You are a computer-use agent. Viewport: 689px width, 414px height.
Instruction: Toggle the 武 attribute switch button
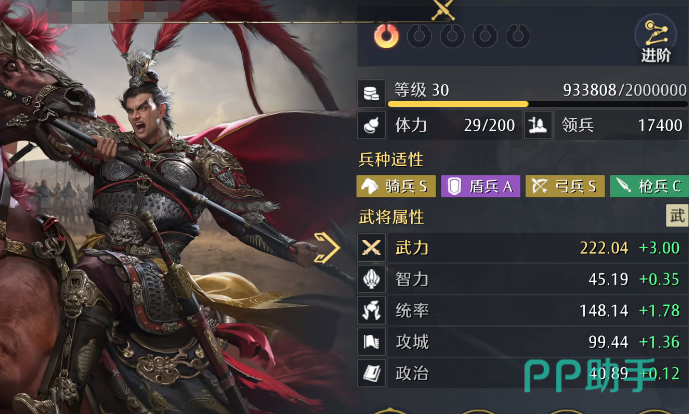677,216
